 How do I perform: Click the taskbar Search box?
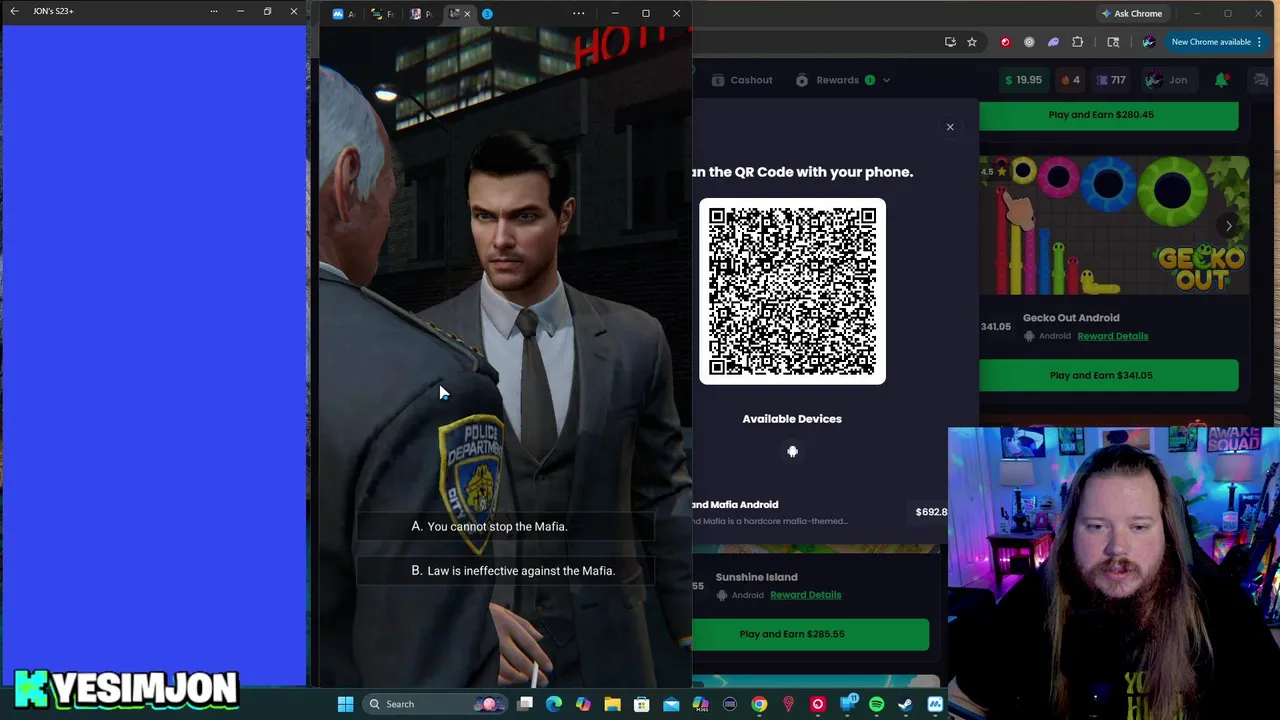click(433, 704)
